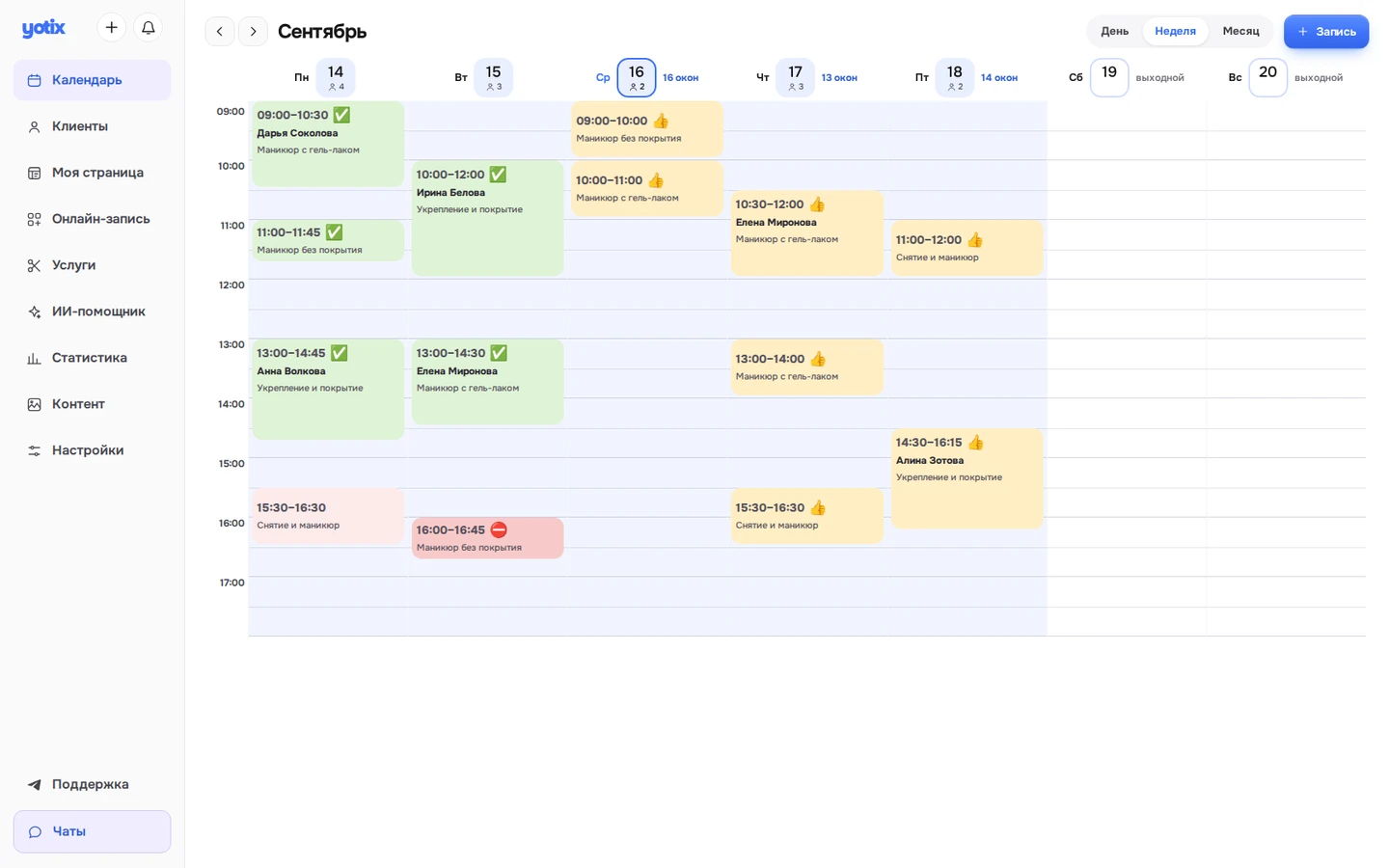Click the Услуги scissors icon
This screenshot has height=868, width=1389.
tap(34, 265)
